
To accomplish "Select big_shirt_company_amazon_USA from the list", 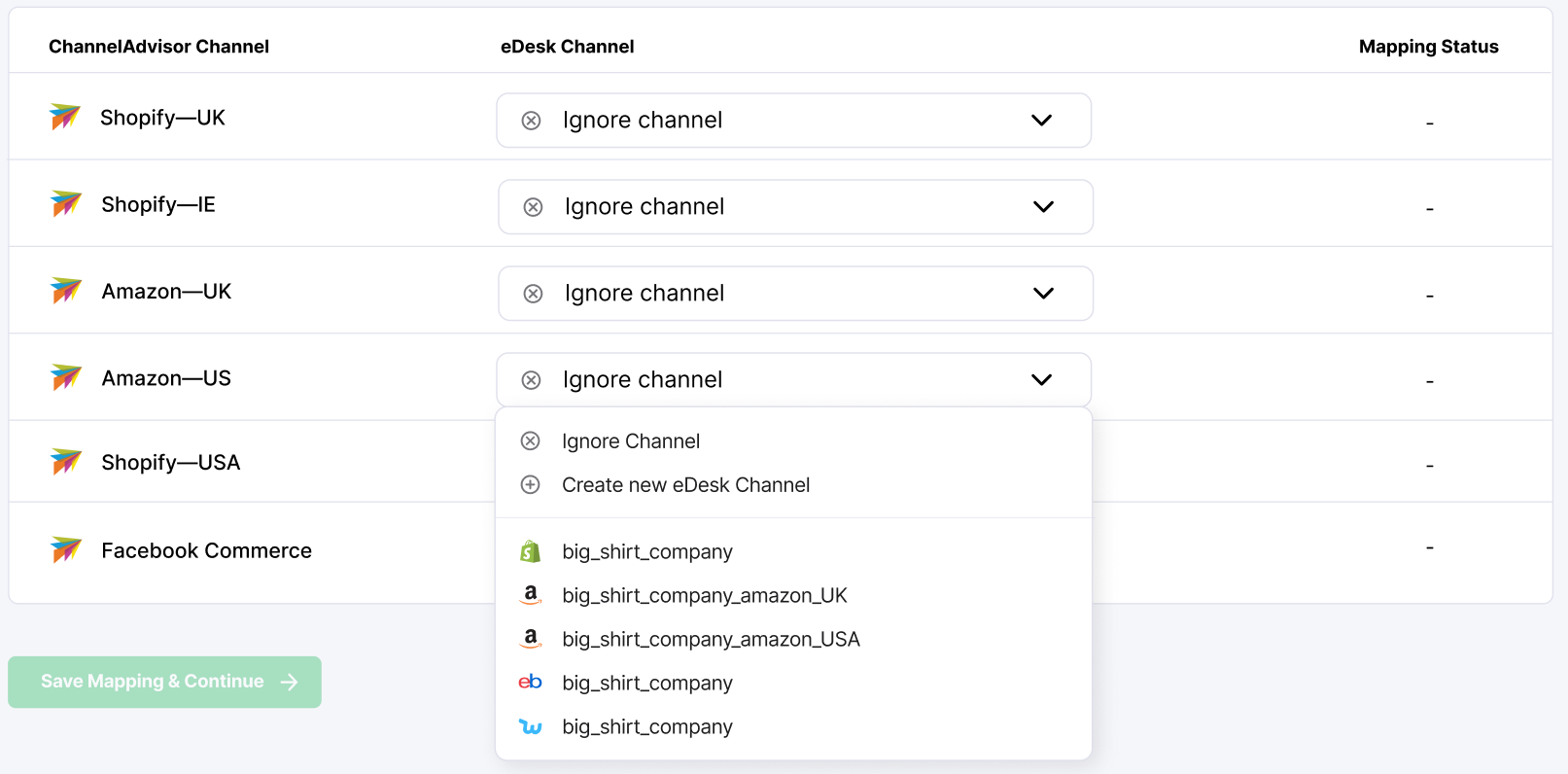I will [793, 639].
